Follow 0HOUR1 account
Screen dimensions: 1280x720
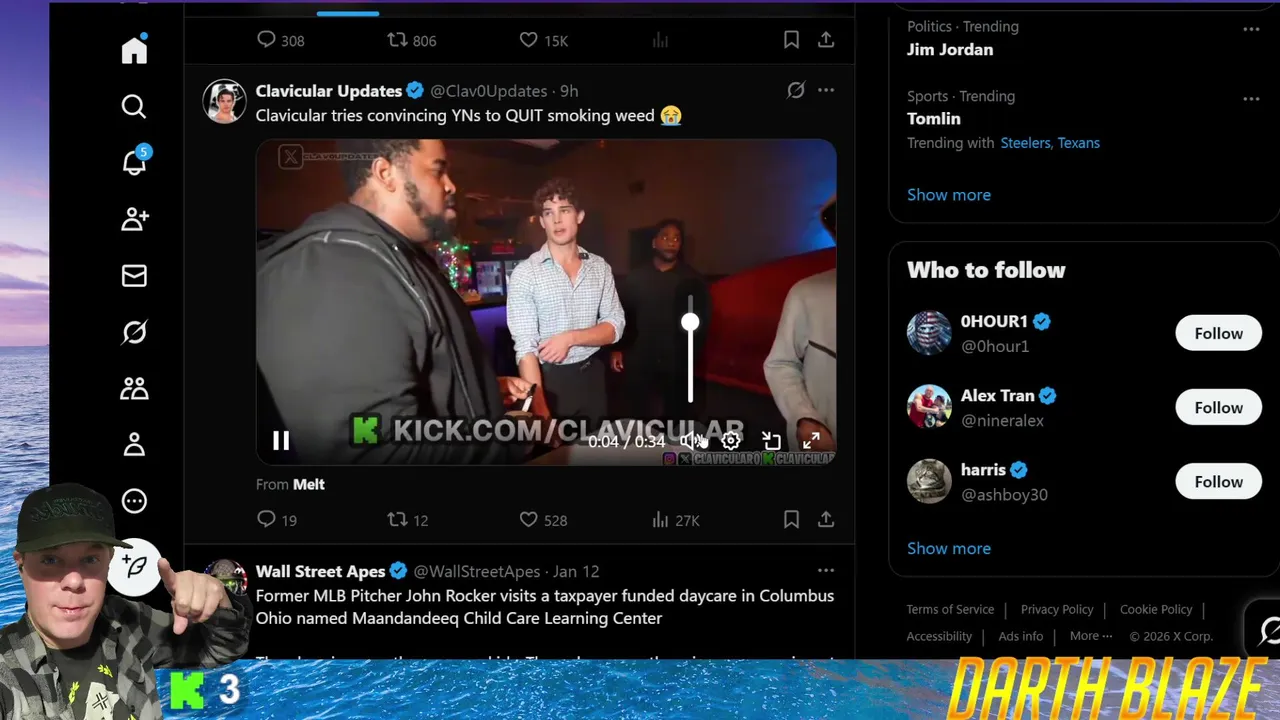click(1218, 333)
